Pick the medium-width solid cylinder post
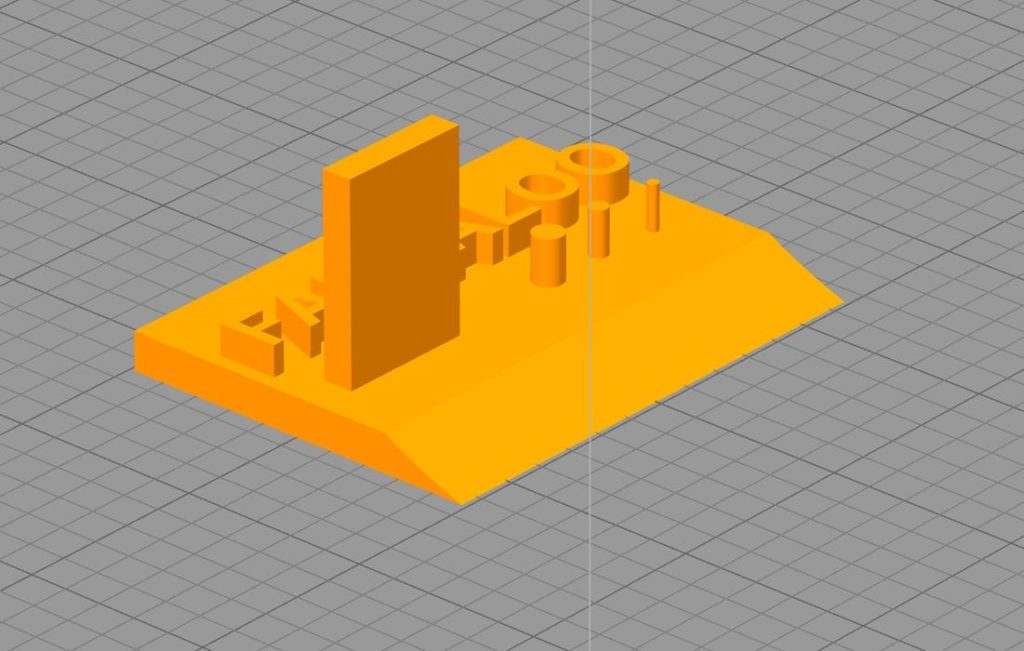1024x651 pixels. coord(599,230)
